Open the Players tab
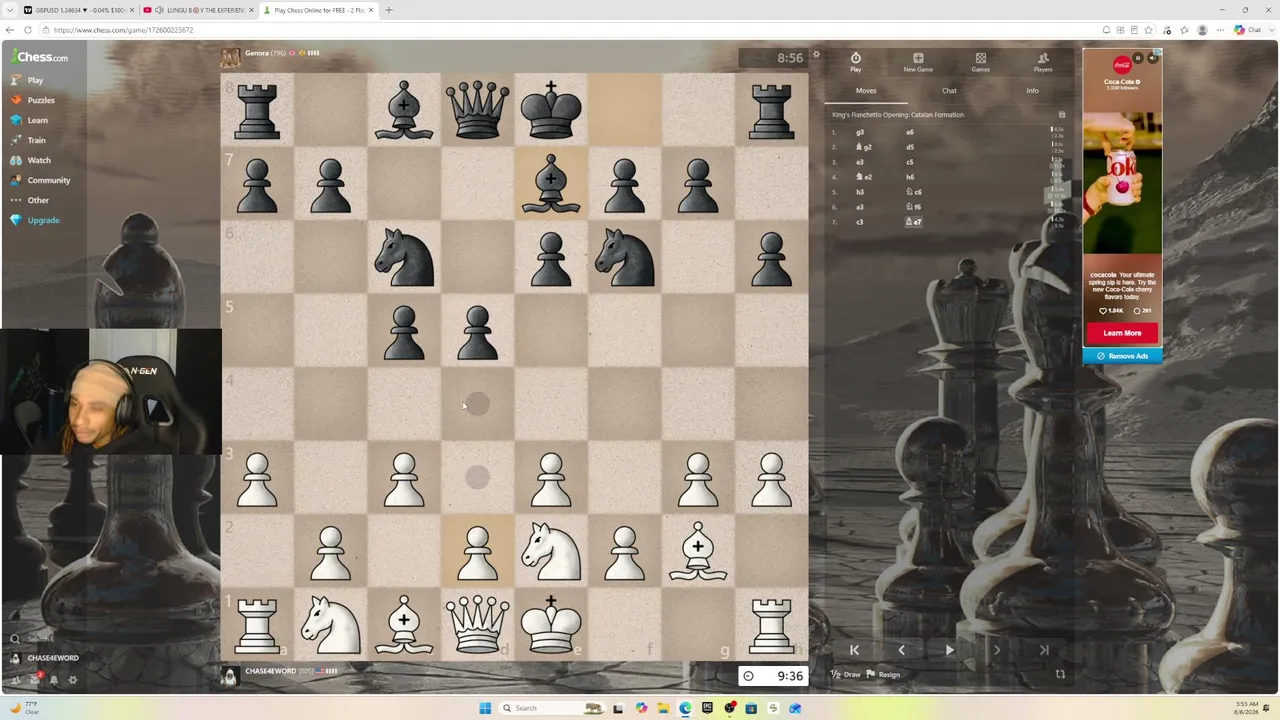 click(1043, 62)
